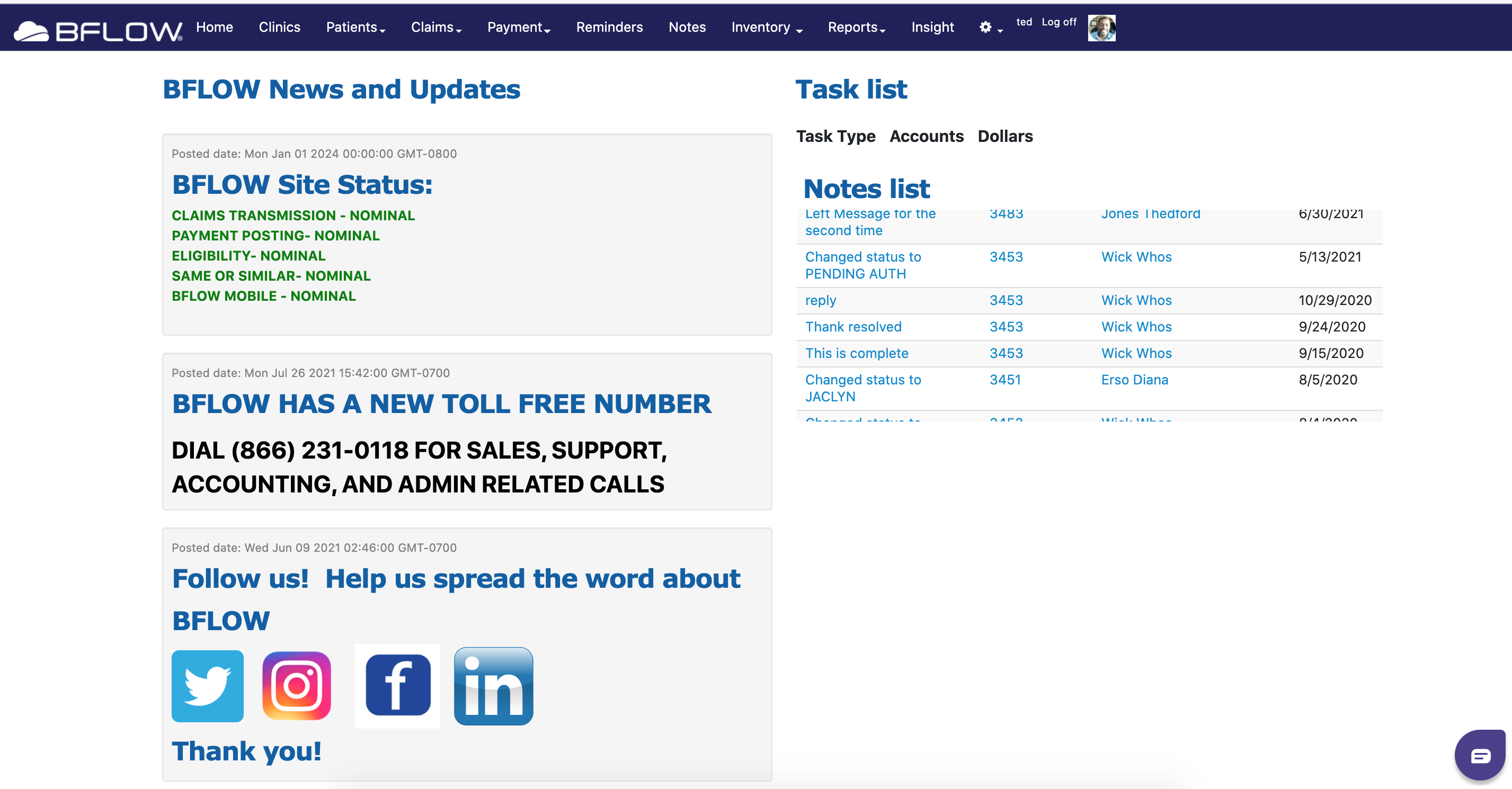Viewport: 1512px width, 789px height.
Task: Click the user profile picture
Action: coord(1102,28)
